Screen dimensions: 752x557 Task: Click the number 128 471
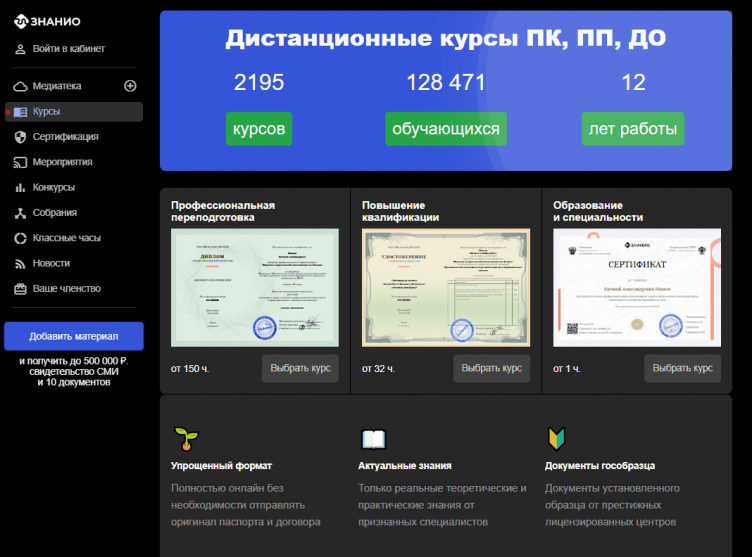tap(446, 83)
